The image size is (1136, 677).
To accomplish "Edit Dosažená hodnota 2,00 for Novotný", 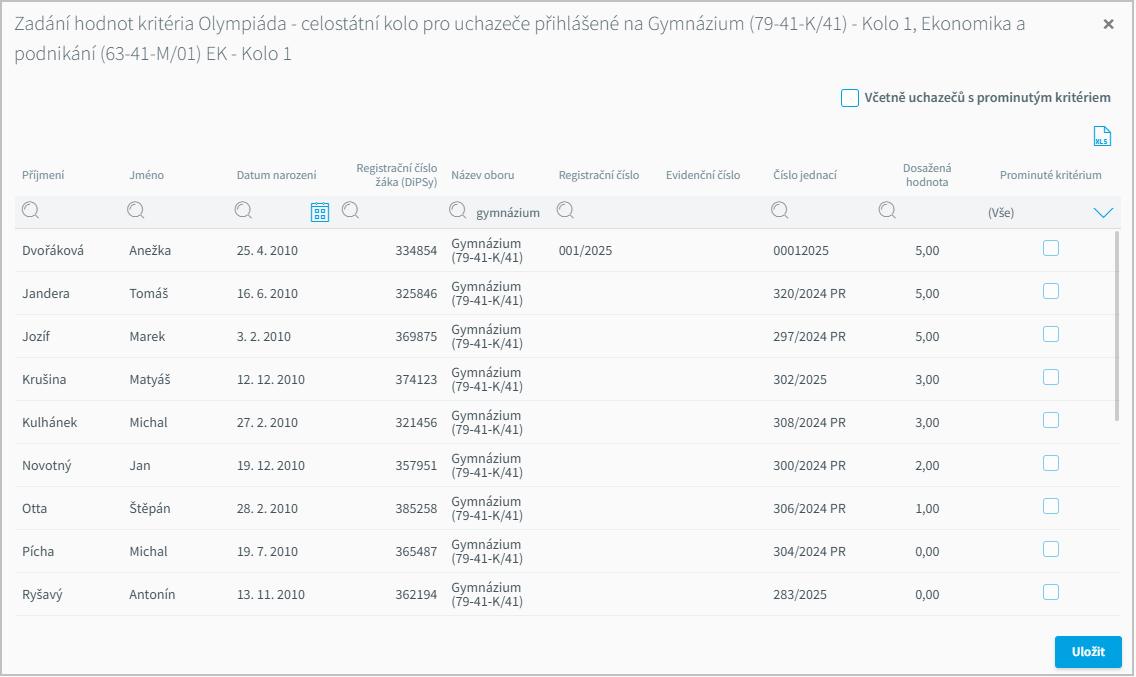I will click(x=927, y=465).
